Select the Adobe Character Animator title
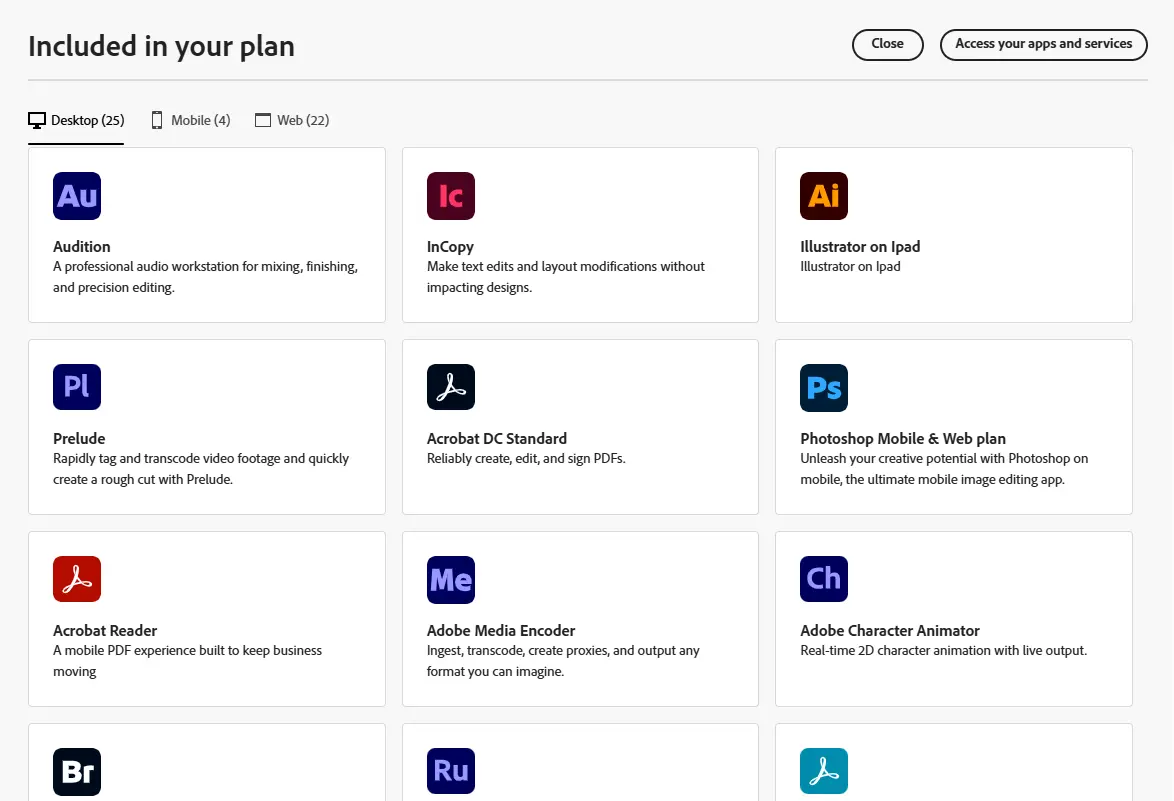The height and width of the screenshot is (801, 1174). [x=889, y=630]
